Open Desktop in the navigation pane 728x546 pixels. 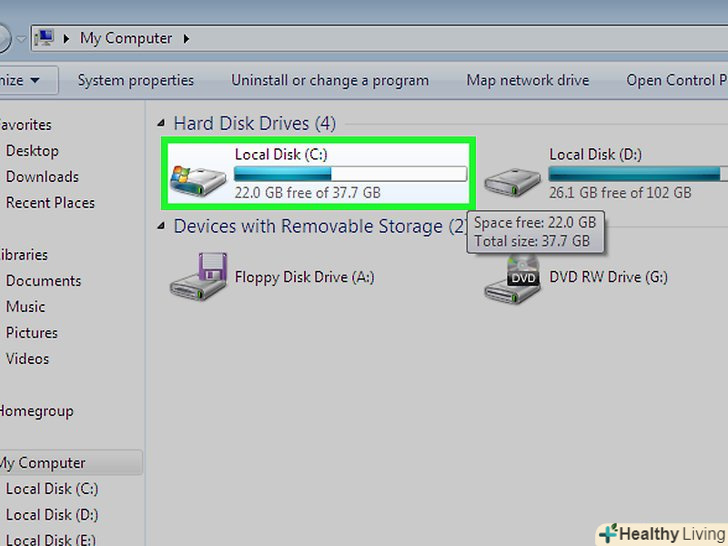pos(32,151)
